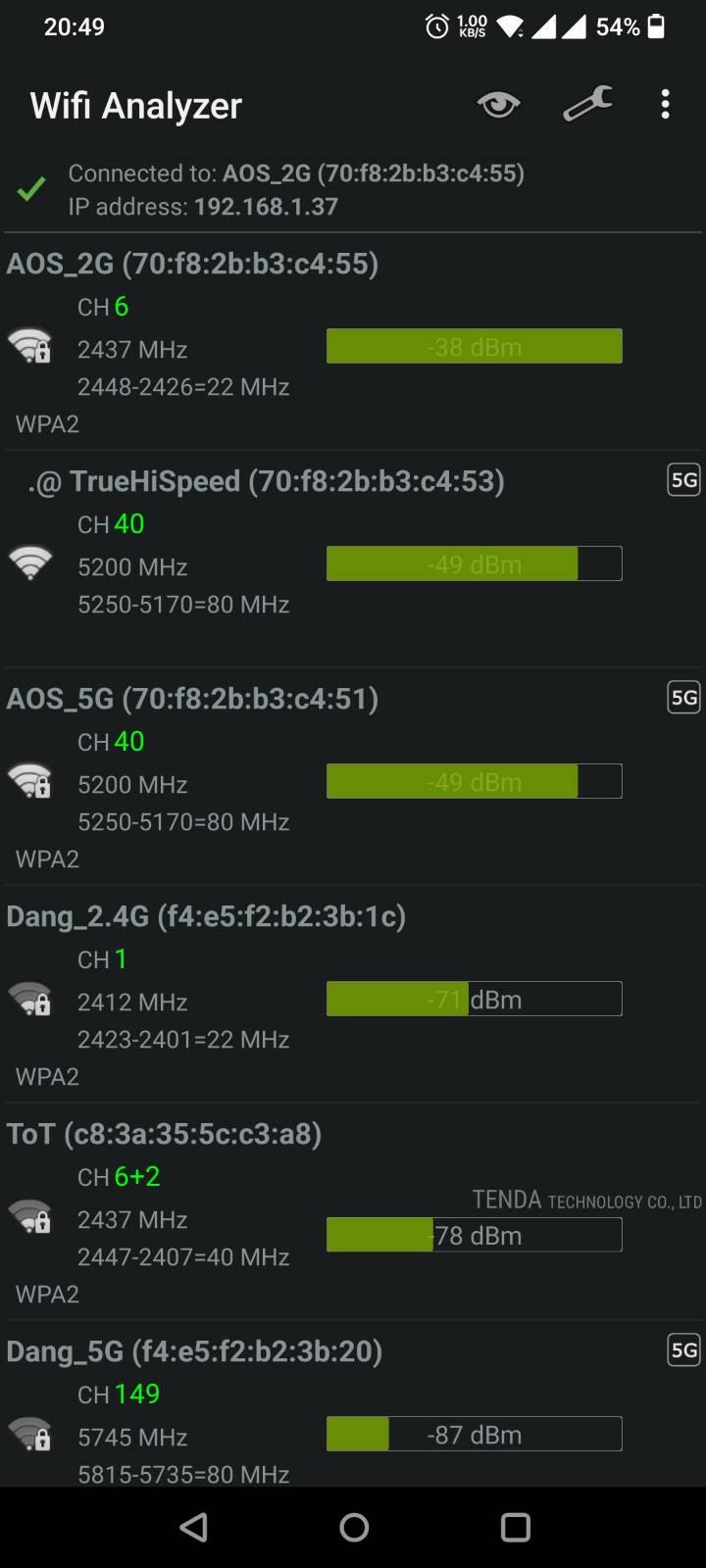Tap the 5G badge beside AOS_5G

click(683, 698)
